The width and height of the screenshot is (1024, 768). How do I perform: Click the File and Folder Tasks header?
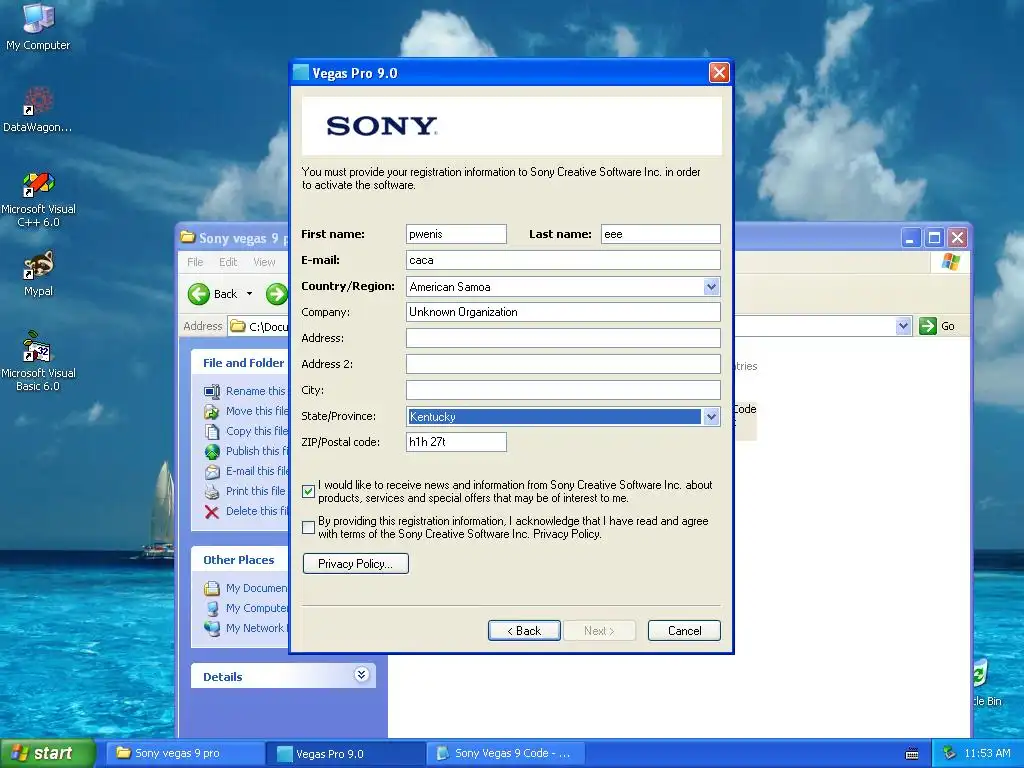click(x=240, y=362)
